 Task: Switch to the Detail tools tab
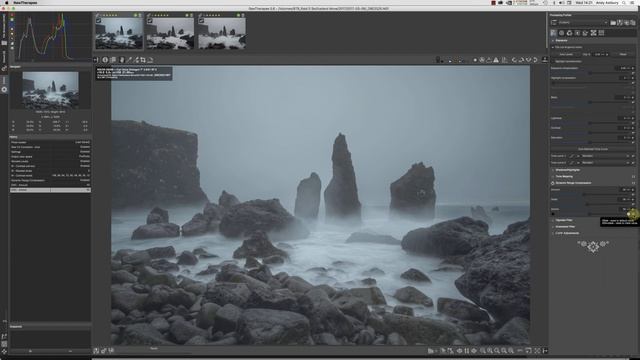[x=562, y=33]
